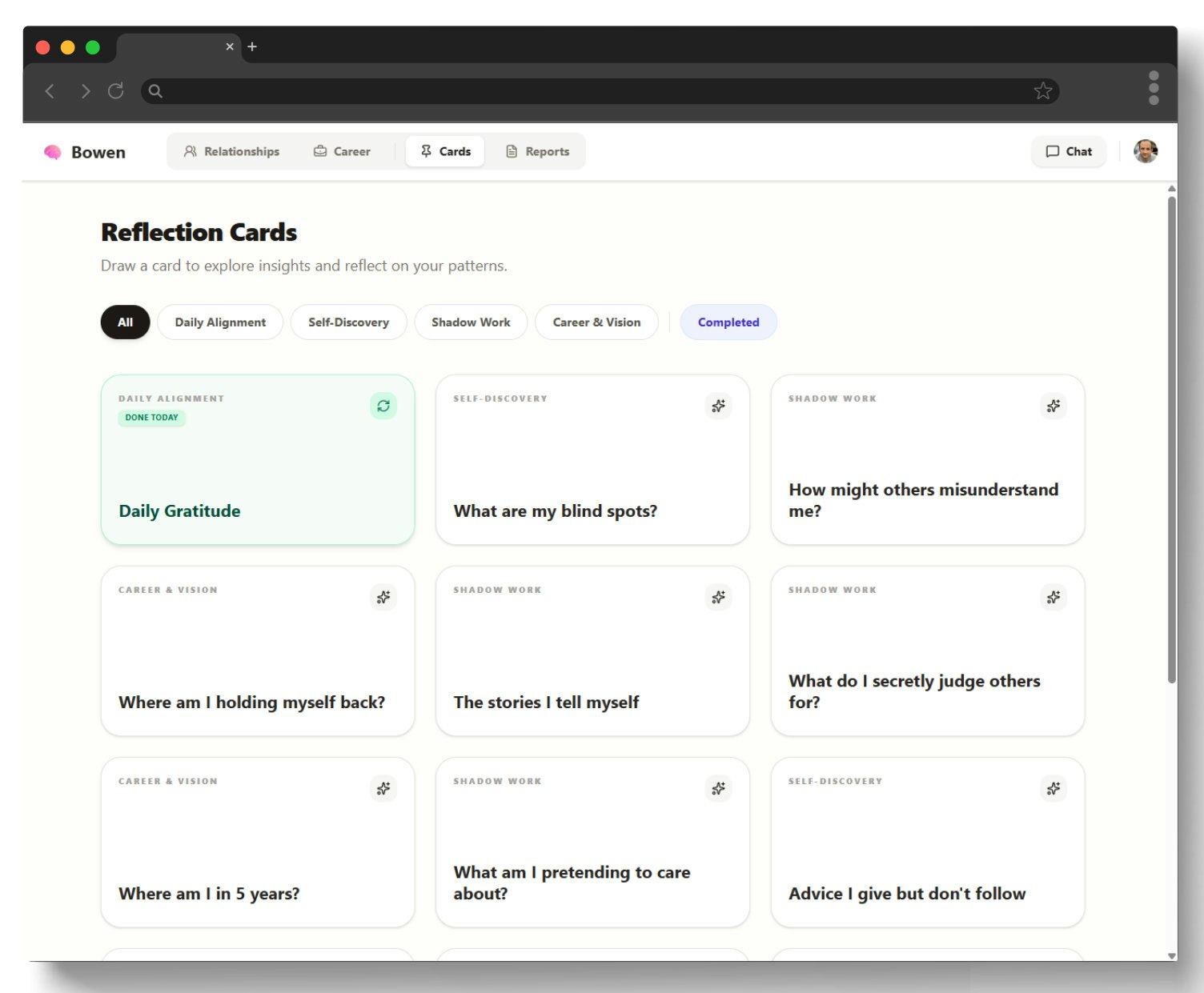Screen dimensions: 1204x993
Task: Click sparkle icon on holding myself back card
Action: [x=383, y=597]
